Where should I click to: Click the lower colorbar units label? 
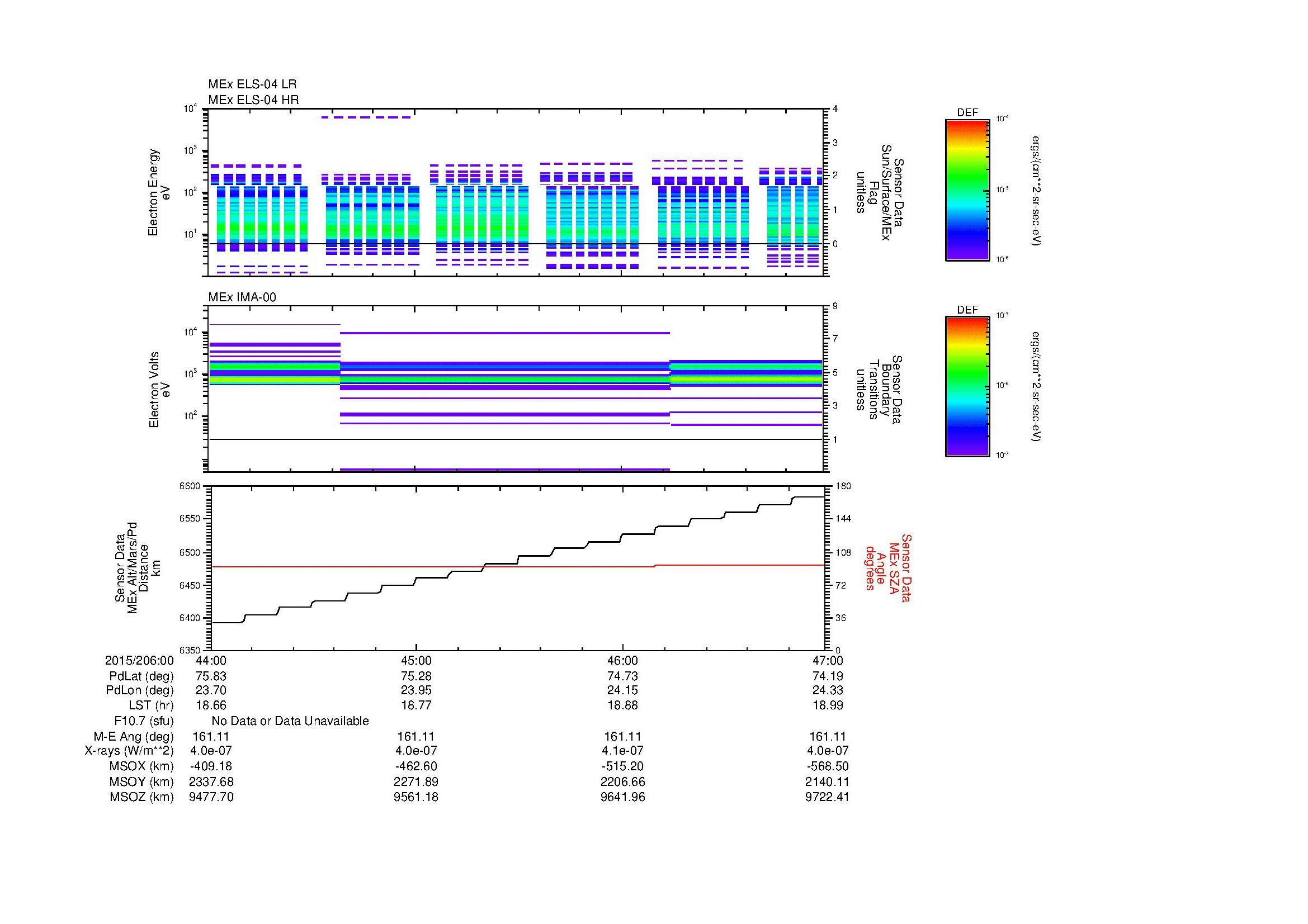pyautogui.click(x=1037, y=387)
